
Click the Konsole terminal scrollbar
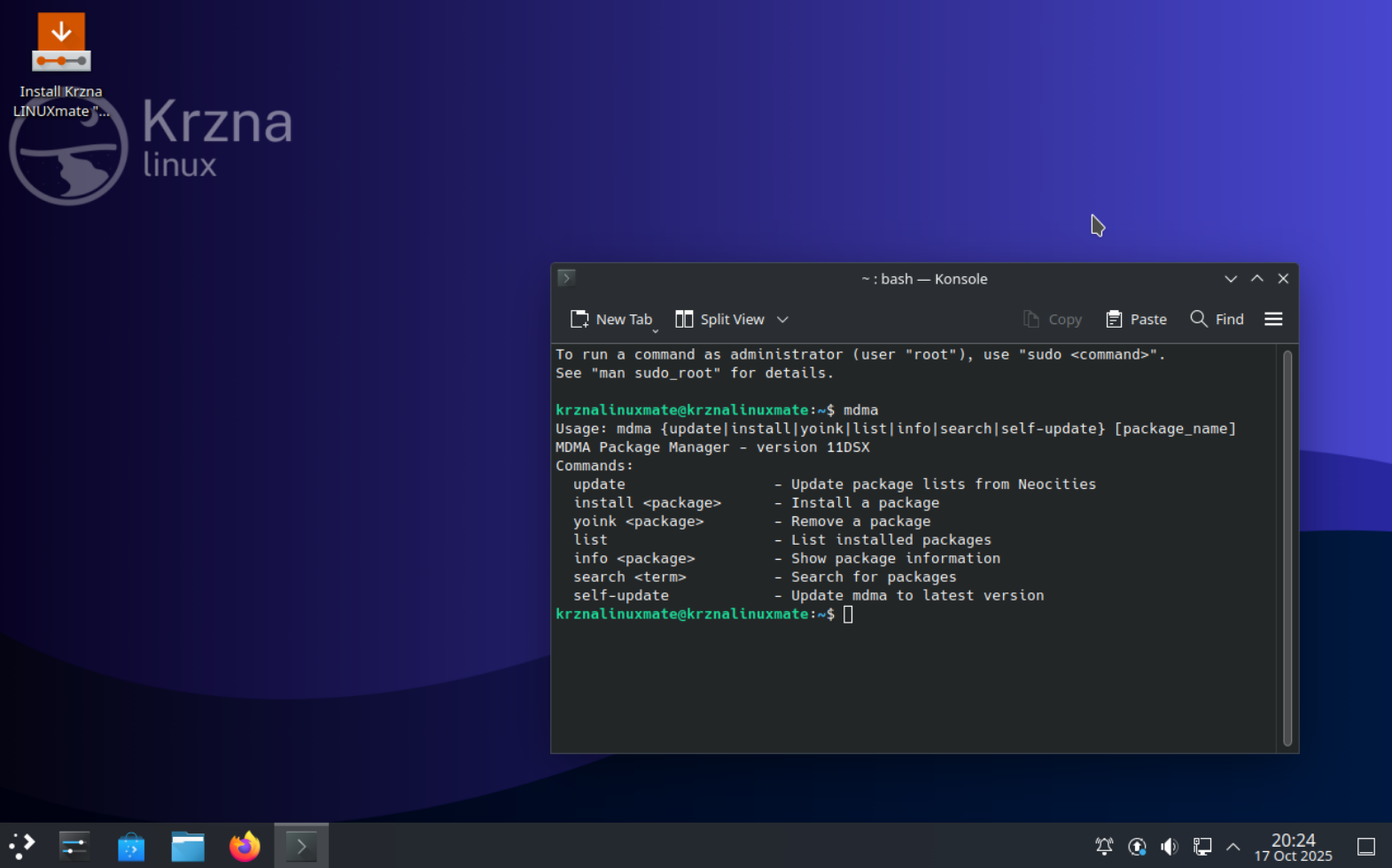pyautogui.click(x=1287, y=547)
